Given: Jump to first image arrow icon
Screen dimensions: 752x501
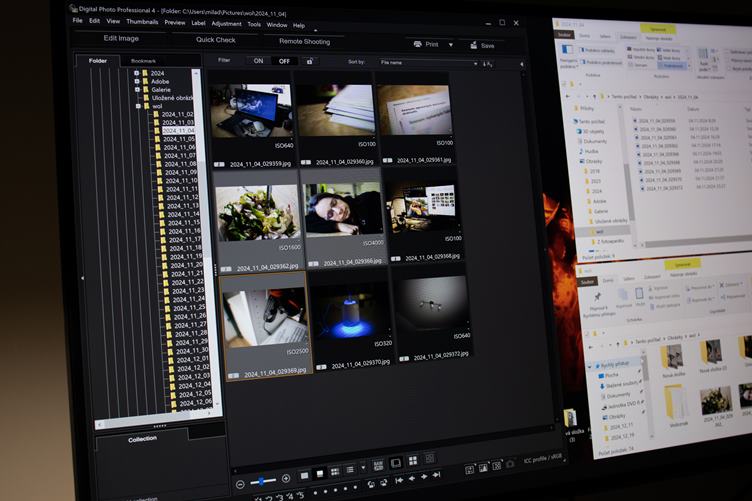Looking at the screenshot, I should pos(399,480).
